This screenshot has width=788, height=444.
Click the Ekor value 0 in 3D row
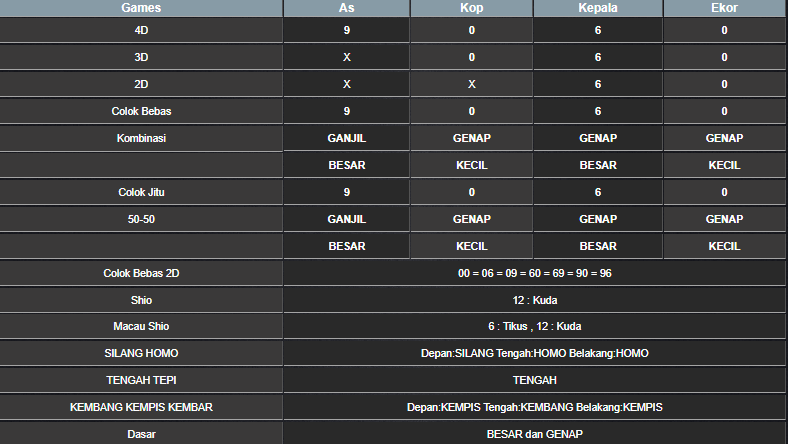click(x=725, y=57)
